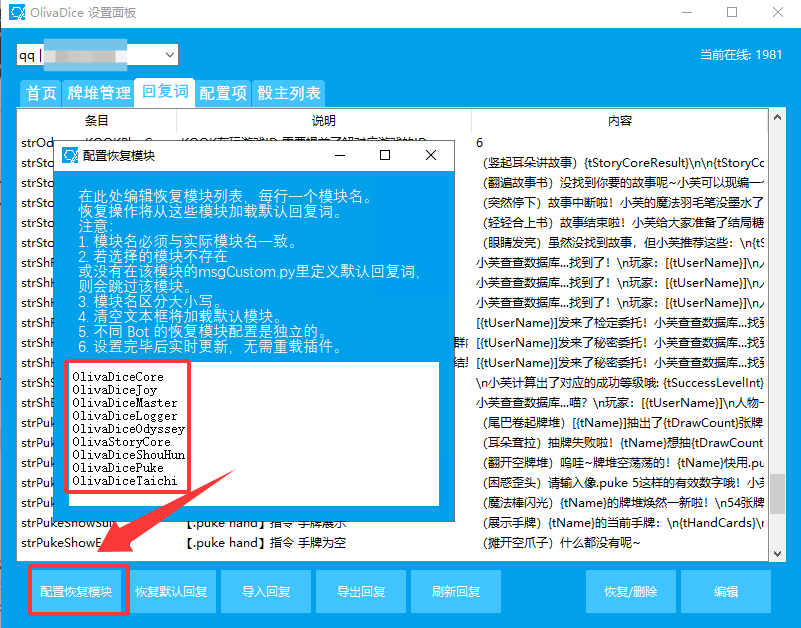
Task: Close the OlivaDice 设置面板 window
Action: coord(778,13)
